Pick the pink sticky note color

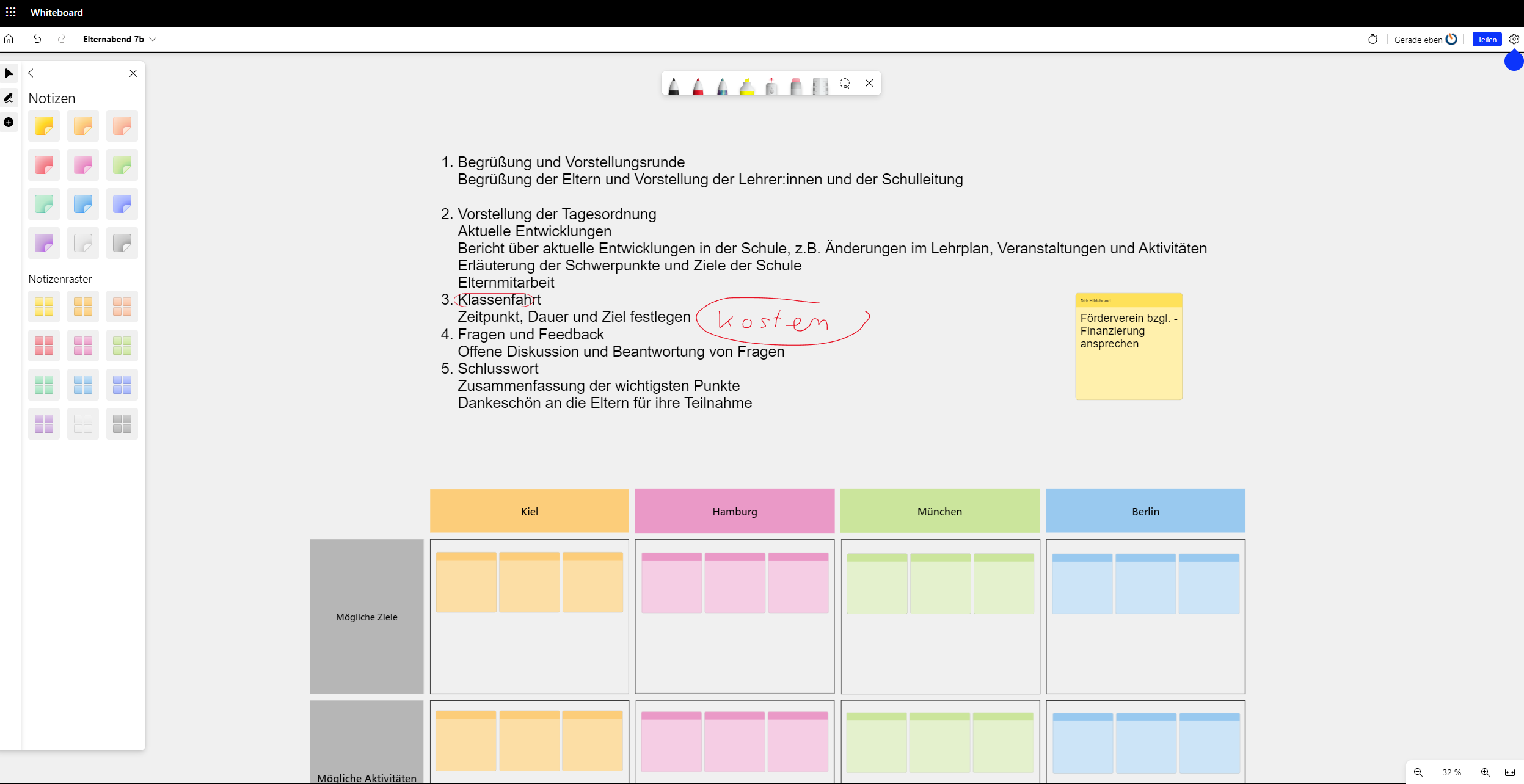pyautogui.click(x=83, y=165)
